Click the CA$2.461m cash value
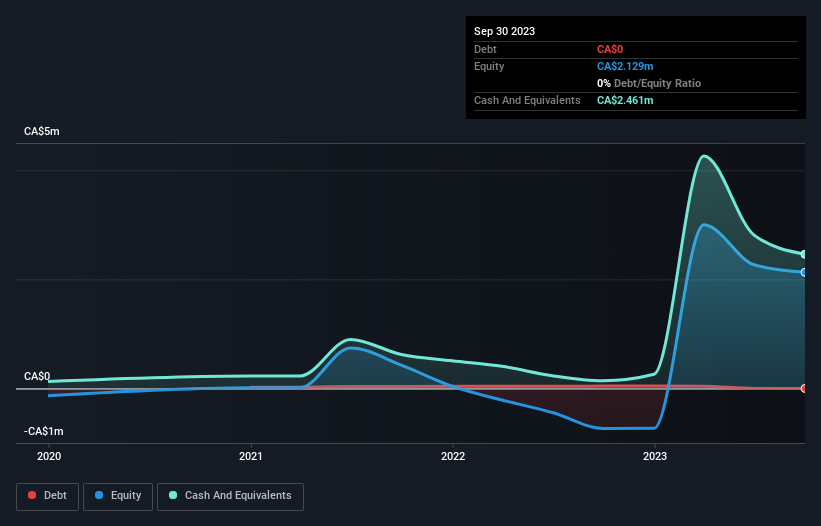 (x=625, y=100)
